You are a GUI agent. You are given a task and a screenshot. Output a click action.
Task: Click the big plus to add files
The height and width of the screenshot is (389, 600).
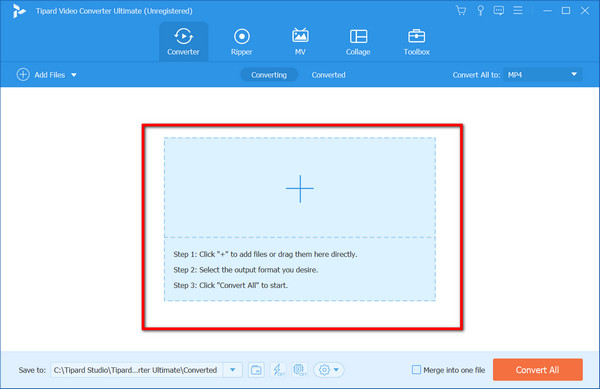tap(300, 188)
